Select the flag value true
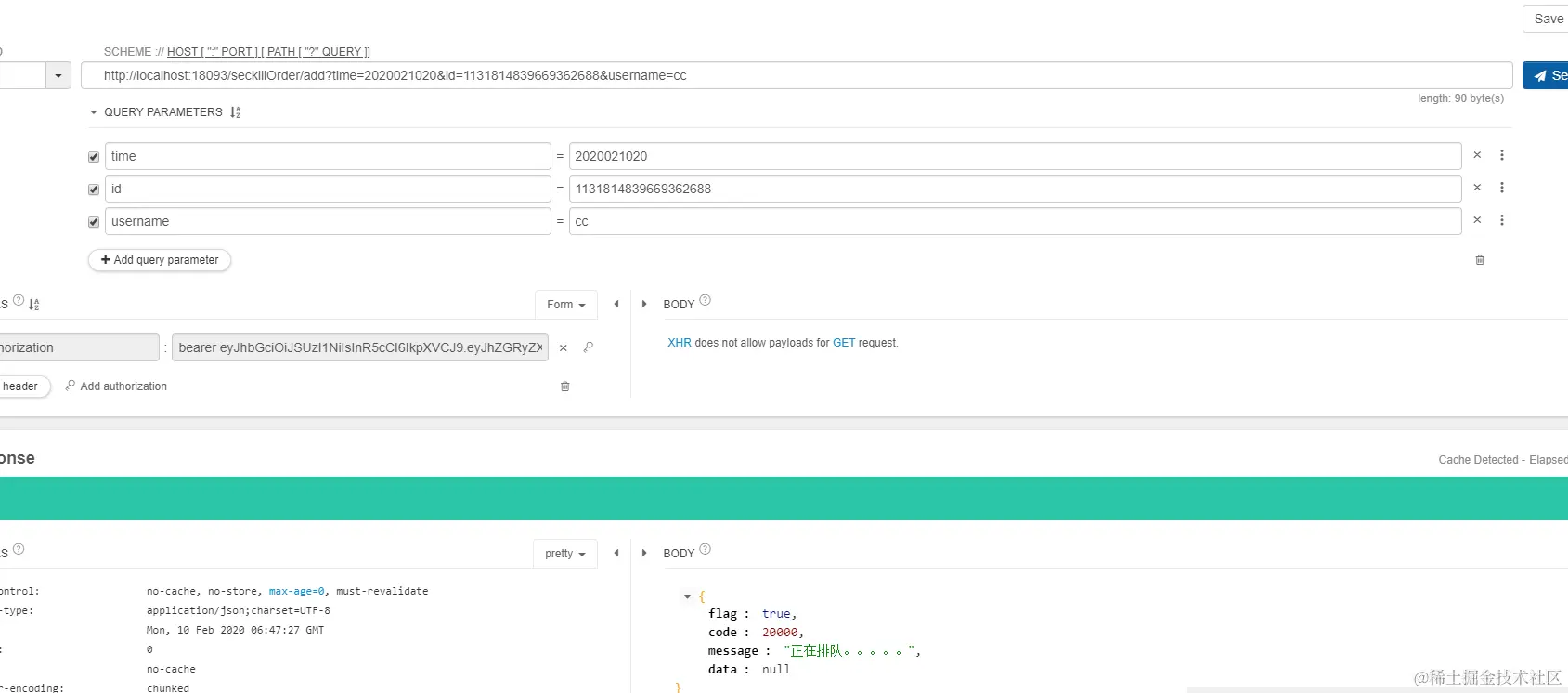The width and height of the screenshot is (1568, 693). coord(776,614)
